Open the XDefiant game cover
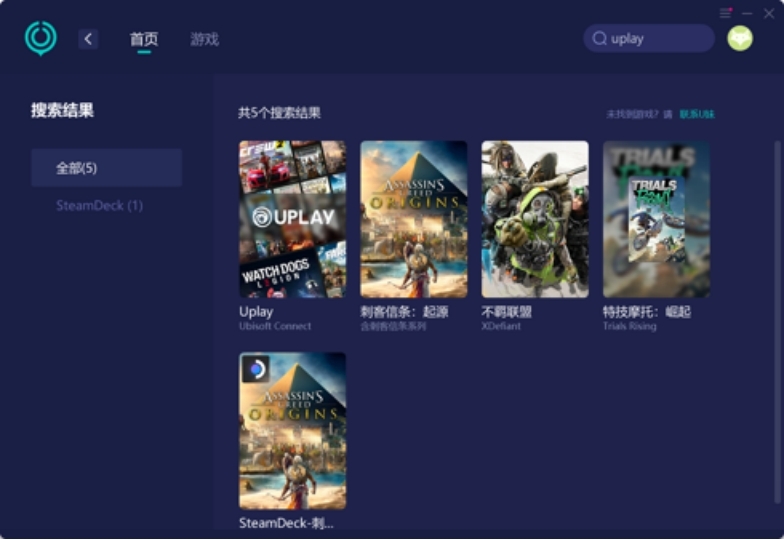784x540 pixels. 535,219
